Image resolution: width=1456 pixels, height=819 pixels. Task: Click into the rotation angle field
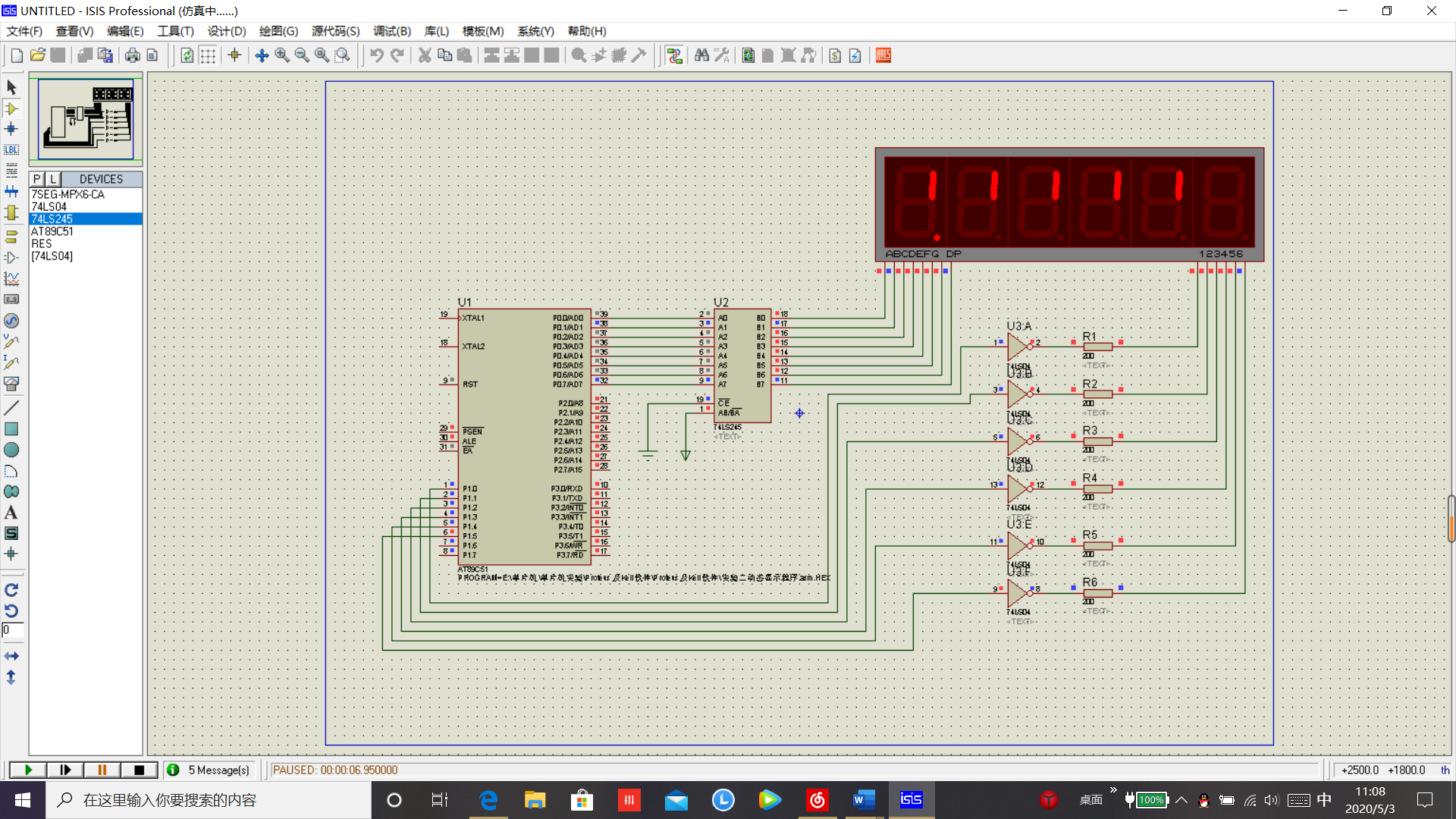pos(13,630)
